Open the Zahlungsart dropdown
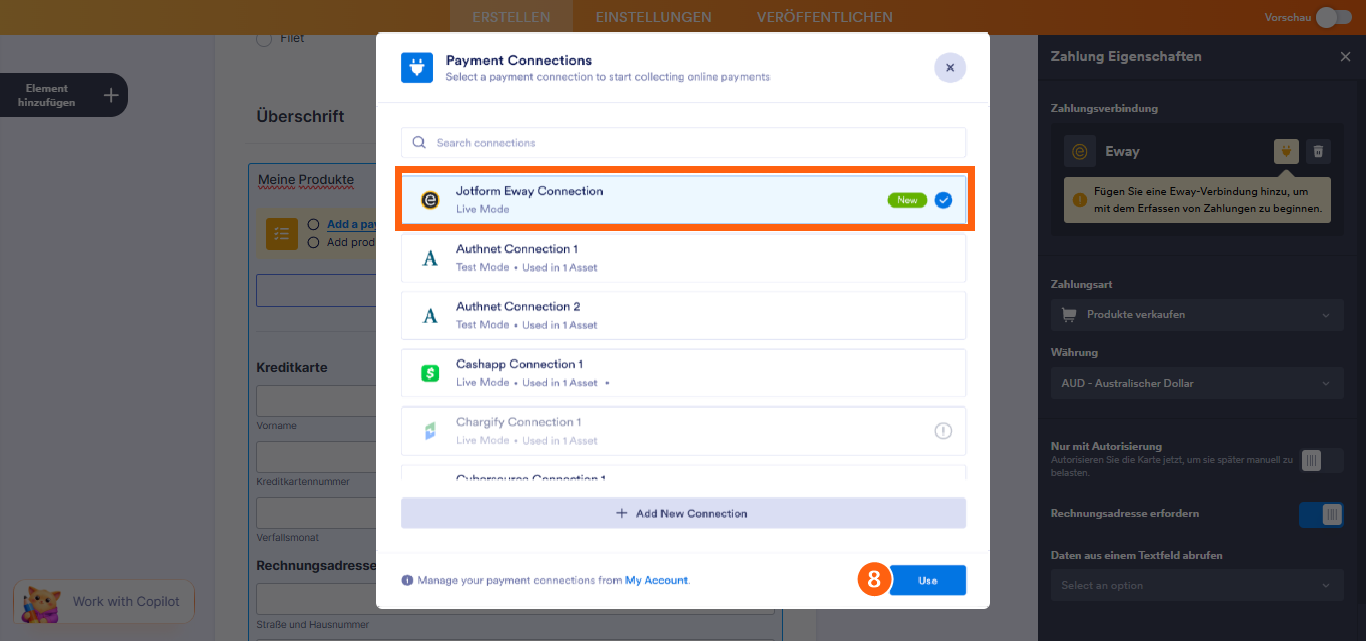The width and height of the screenshot is (1366, 641). click(1196, 315)
